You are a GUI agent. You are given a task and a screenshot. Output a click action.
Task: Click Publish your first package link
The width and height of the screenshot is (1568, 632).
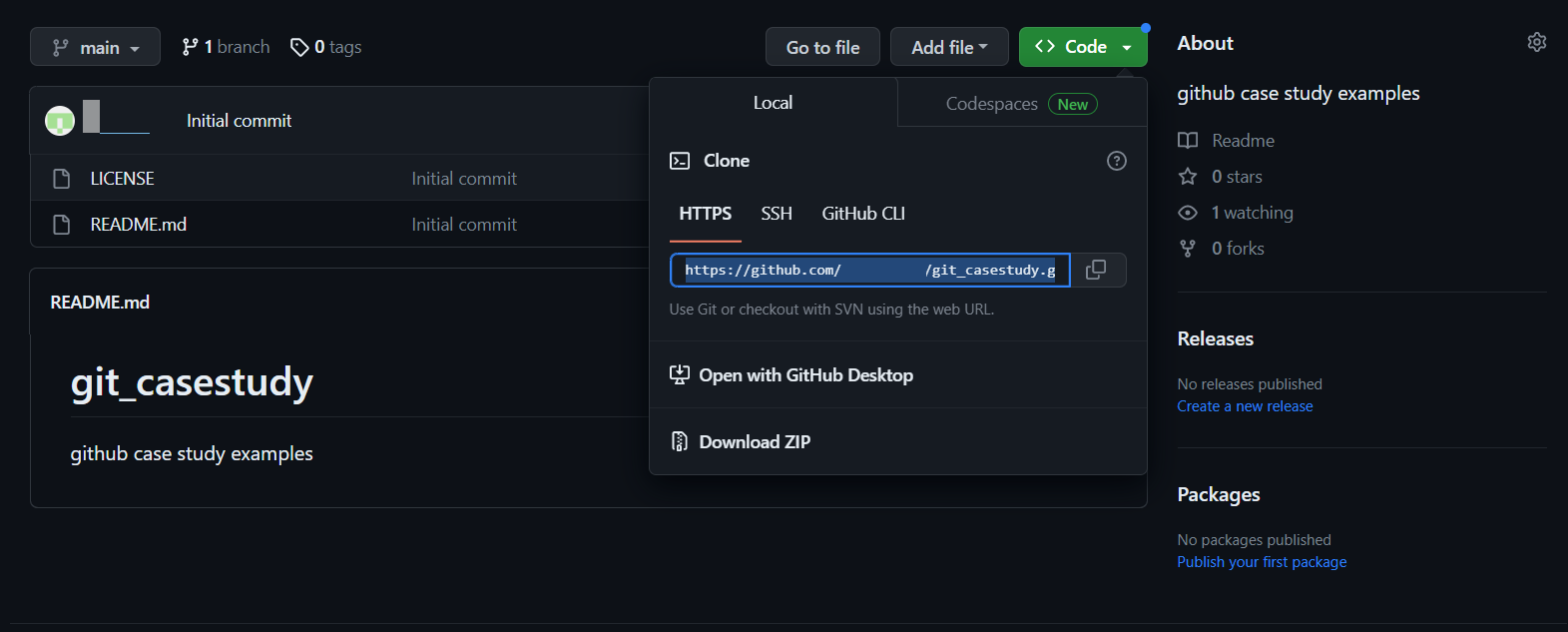pyautogui.click(x=1262, y=562)
